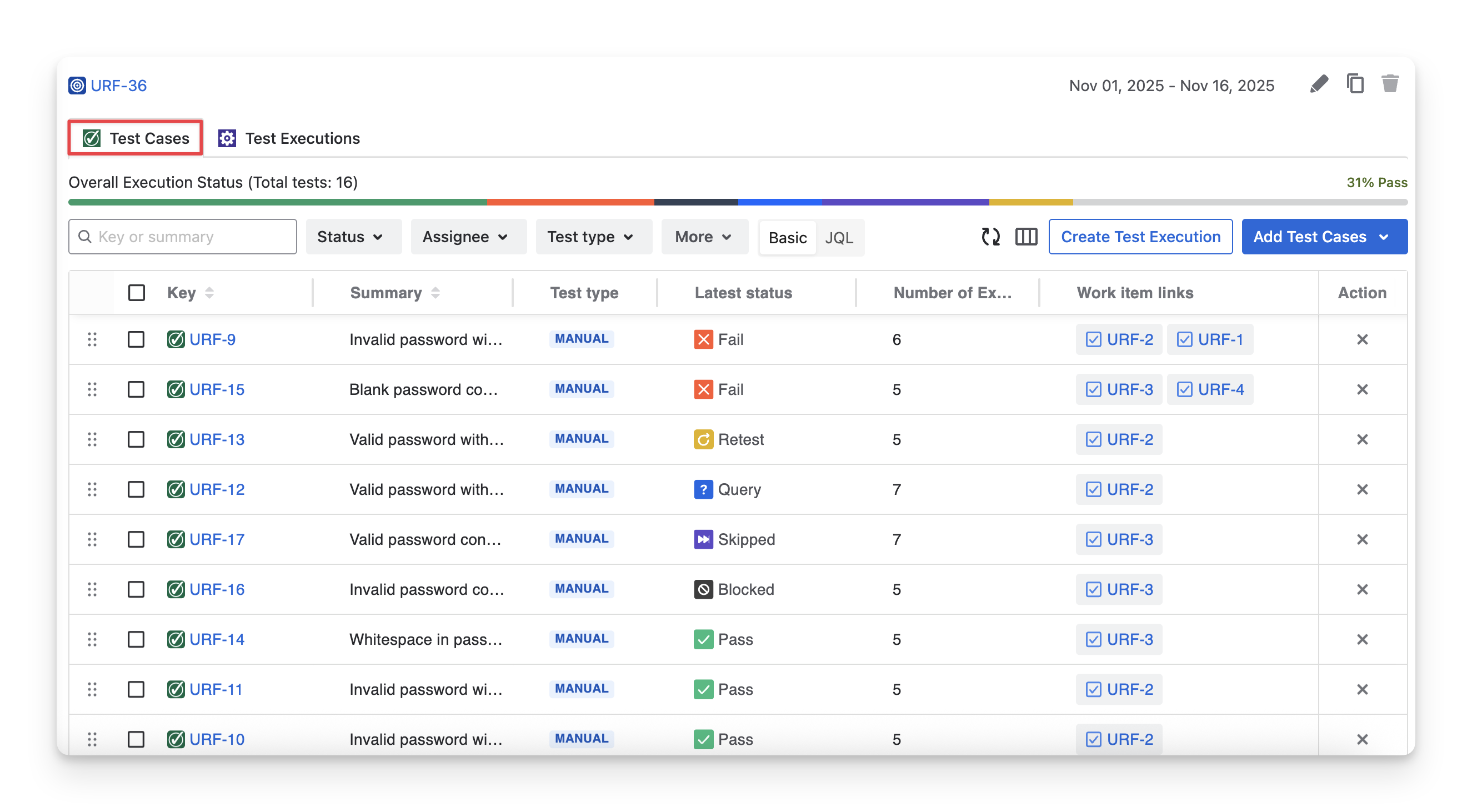Grab the drag handle for URF-15

point(92,390)
